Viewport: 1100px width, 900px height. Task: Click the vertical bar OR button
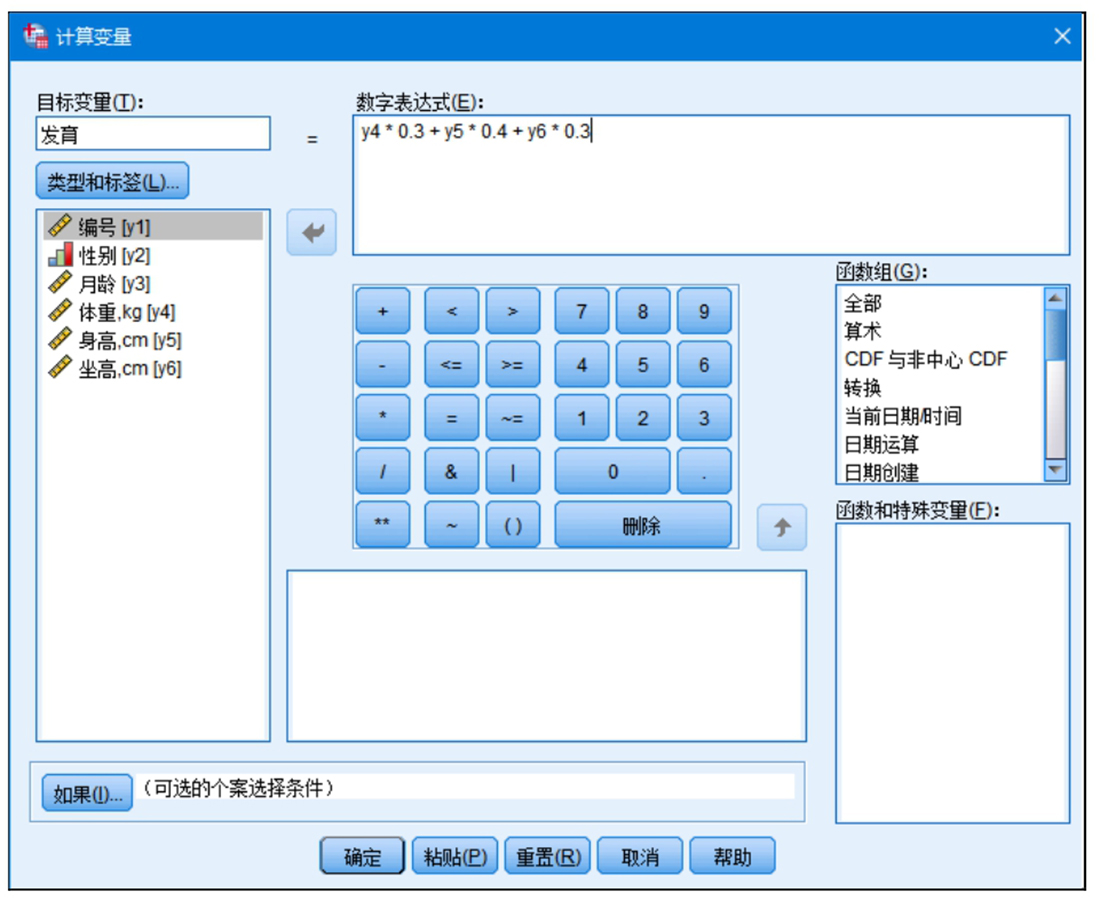[x=513, y=471]
